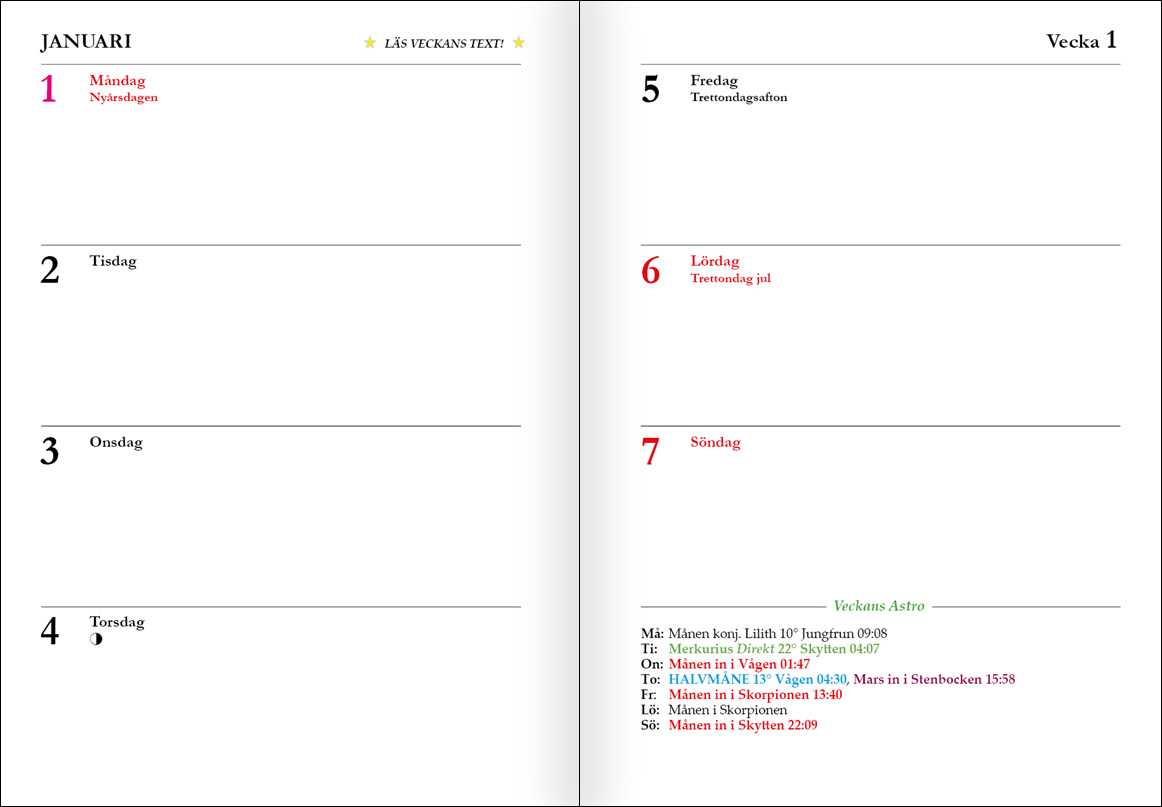This screenshot has height=807, width=1162.
Task: Select the Mars in i Stenbocken entry
Action: click(x=934, y=679)
